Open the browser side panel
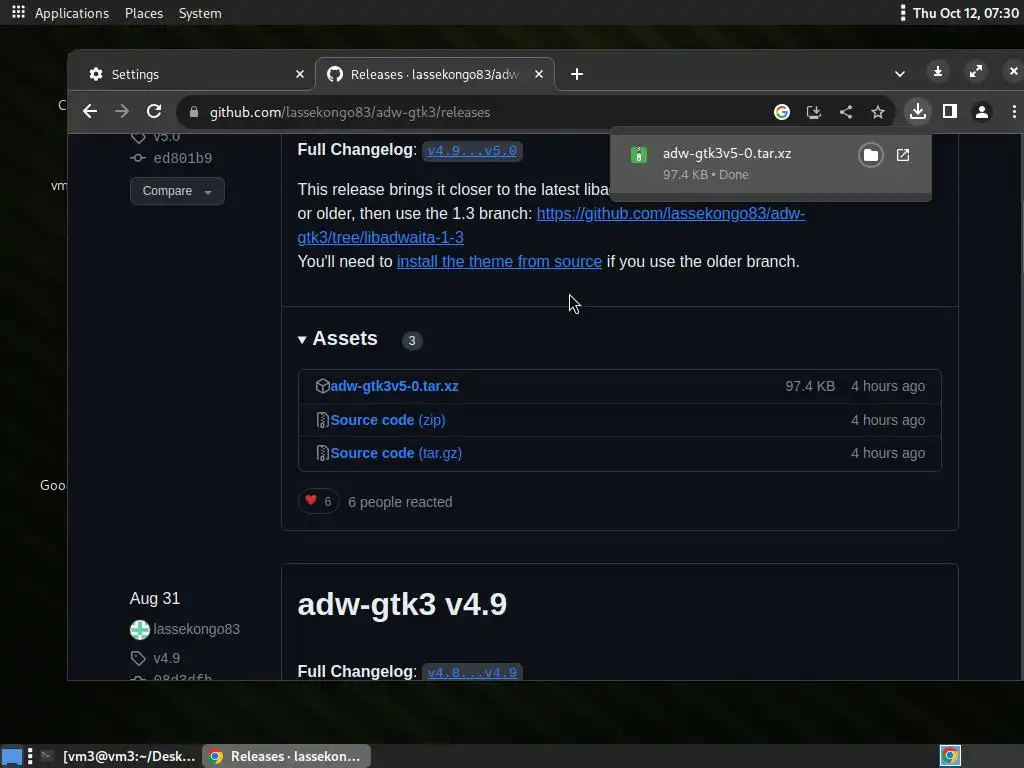 click(950, 112)
